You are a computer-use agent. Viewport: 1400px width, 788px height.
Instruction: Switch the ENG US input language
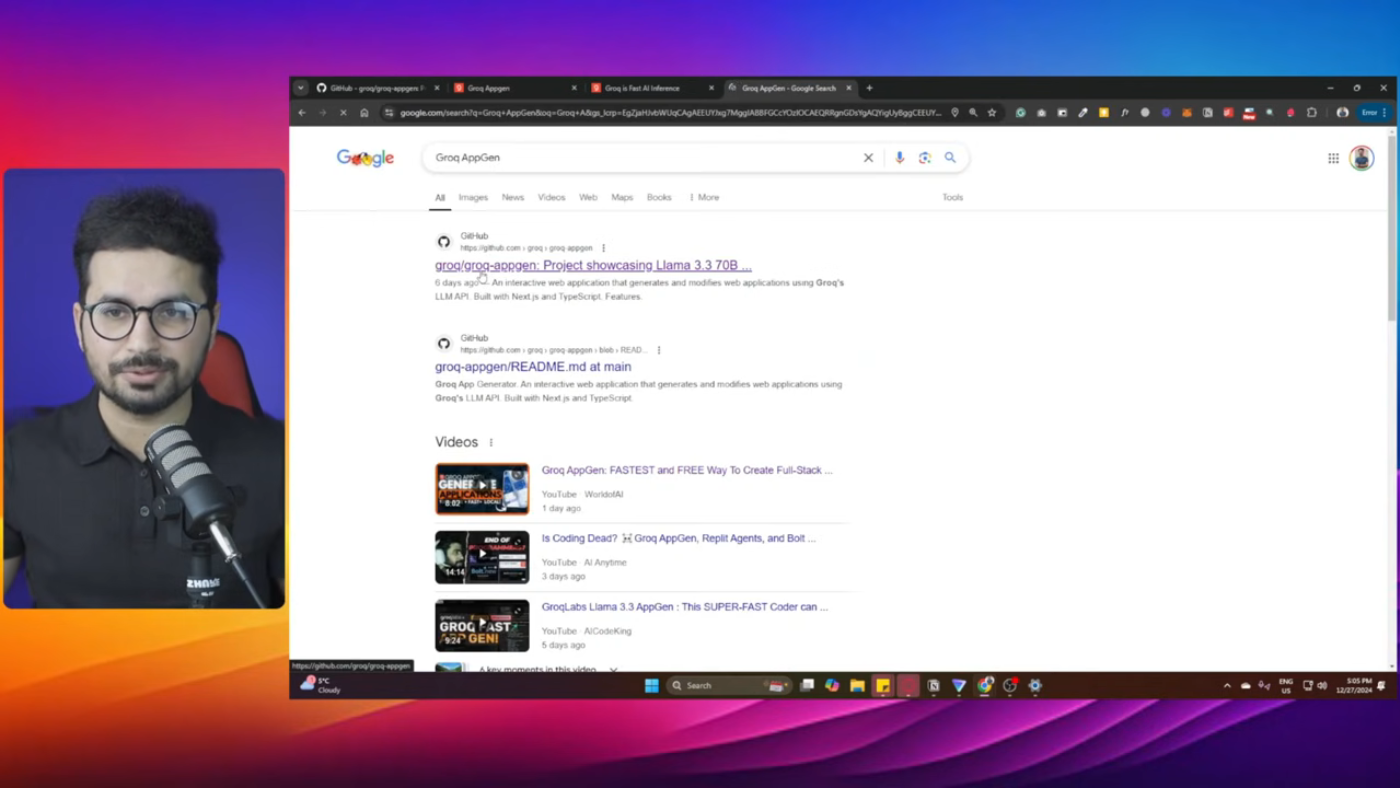pos(1286,685)
